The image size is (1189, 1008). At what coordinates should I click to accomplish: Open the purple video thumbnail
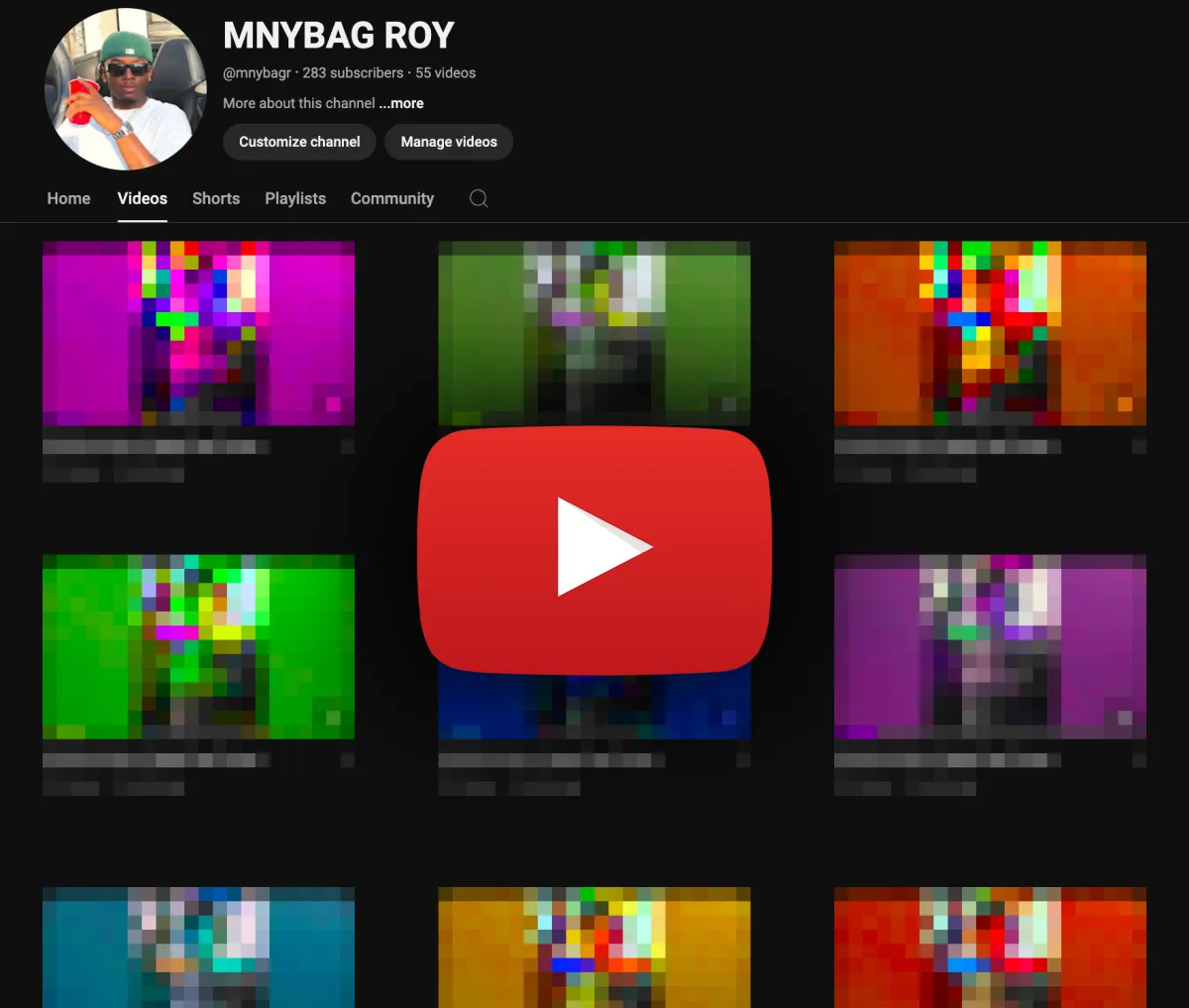(990, 646)
